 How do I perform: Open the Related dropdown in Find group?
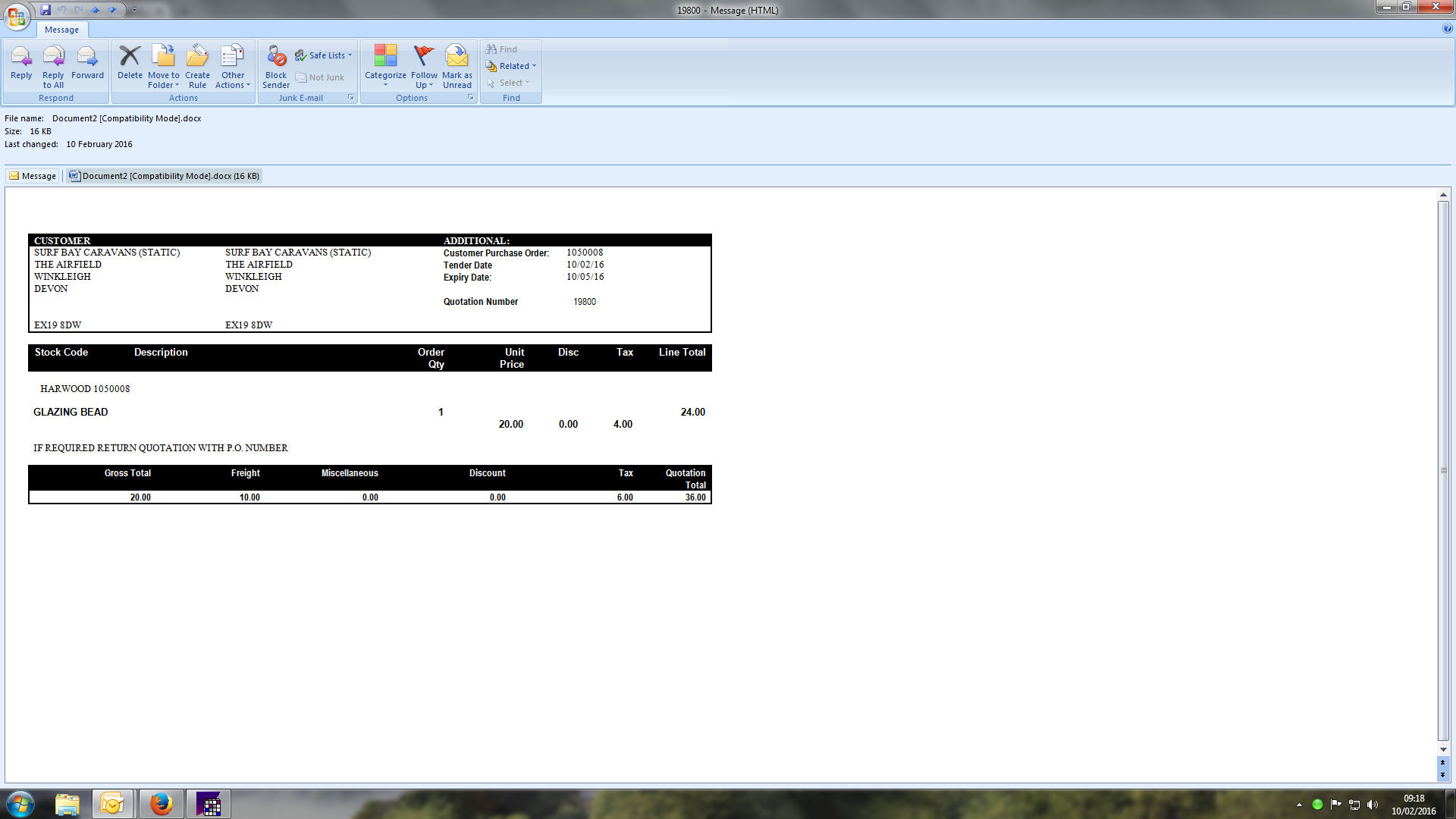tap(514, 66)
